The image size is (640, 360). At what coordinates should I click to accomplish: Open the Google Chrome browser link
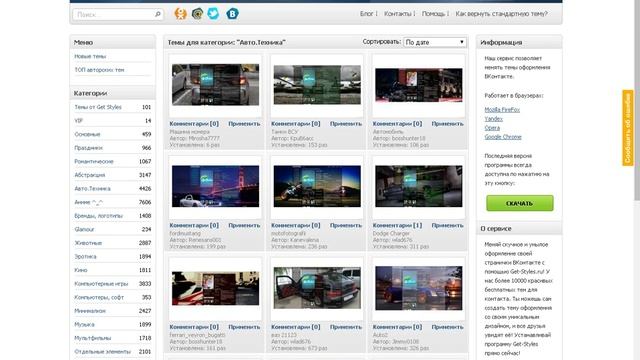click(503, 137)
